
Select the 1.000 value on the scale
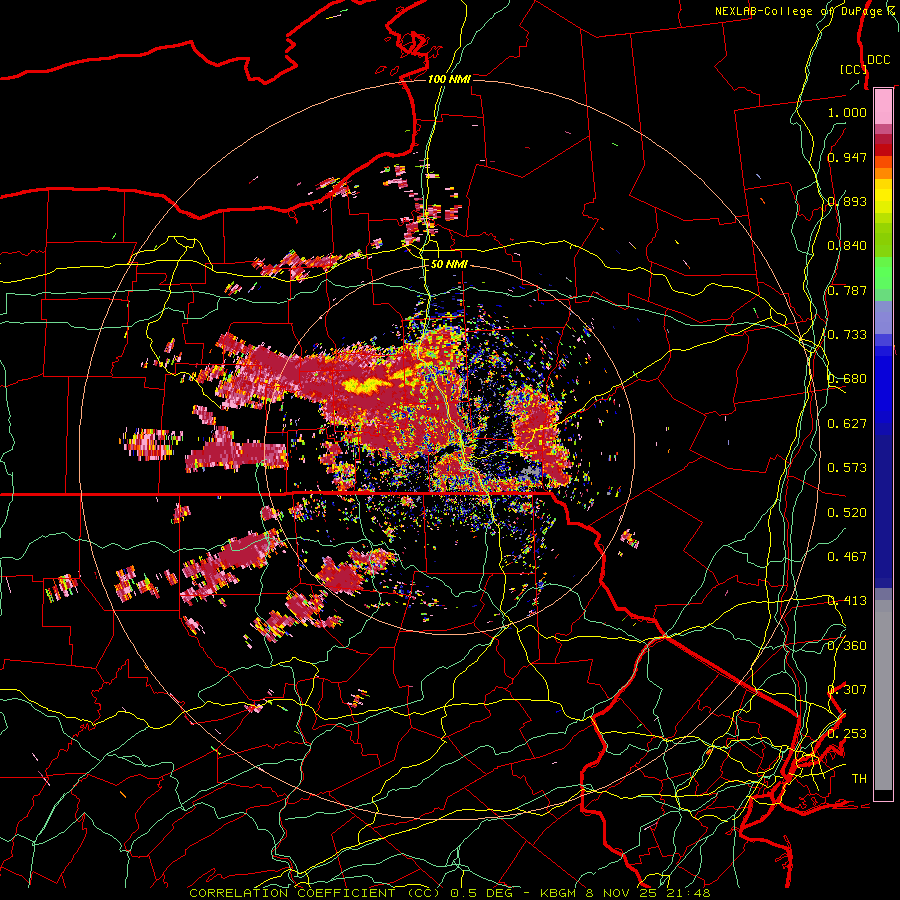[x=847, y=112]
